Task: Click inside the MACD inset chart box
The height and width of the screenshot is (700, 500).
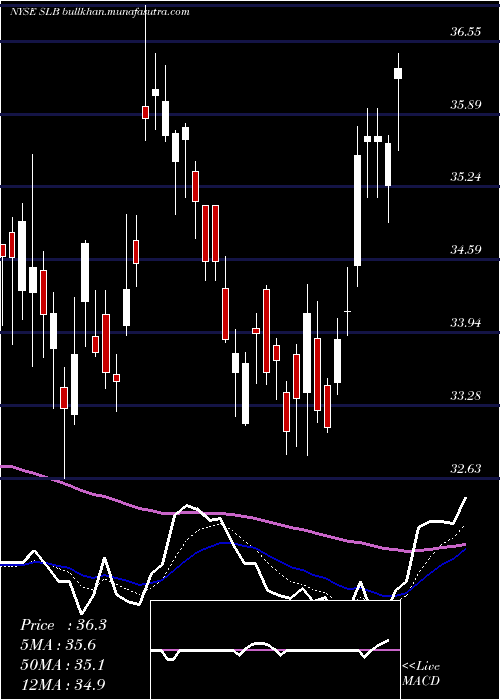Action: (x=275, y=650)
